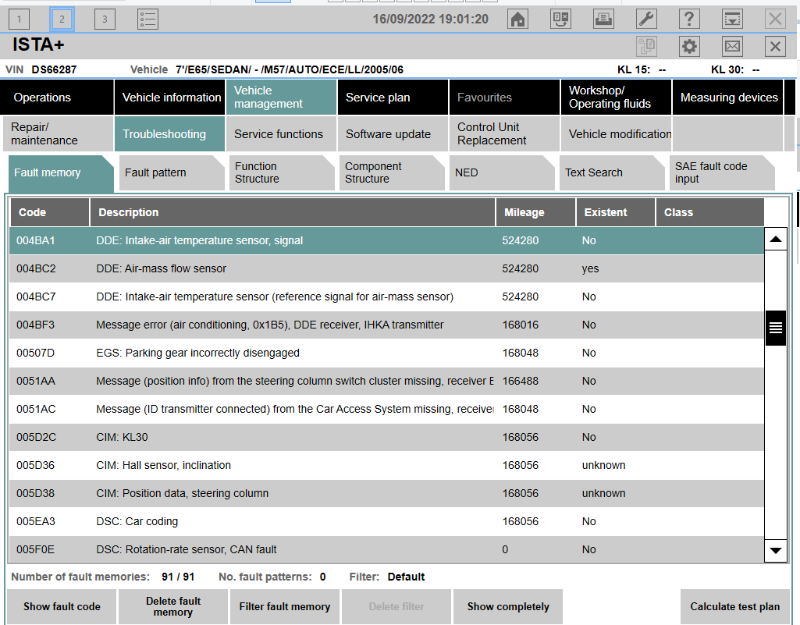
Task: Select fault 004BF3 message error row
Action: 386,324
